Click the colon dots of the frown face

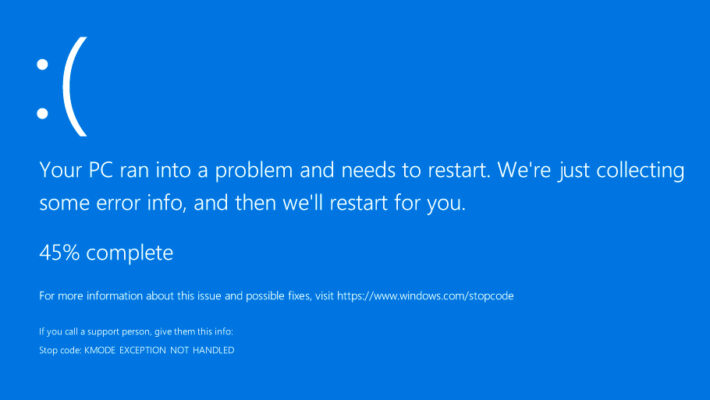click(43, 86)
